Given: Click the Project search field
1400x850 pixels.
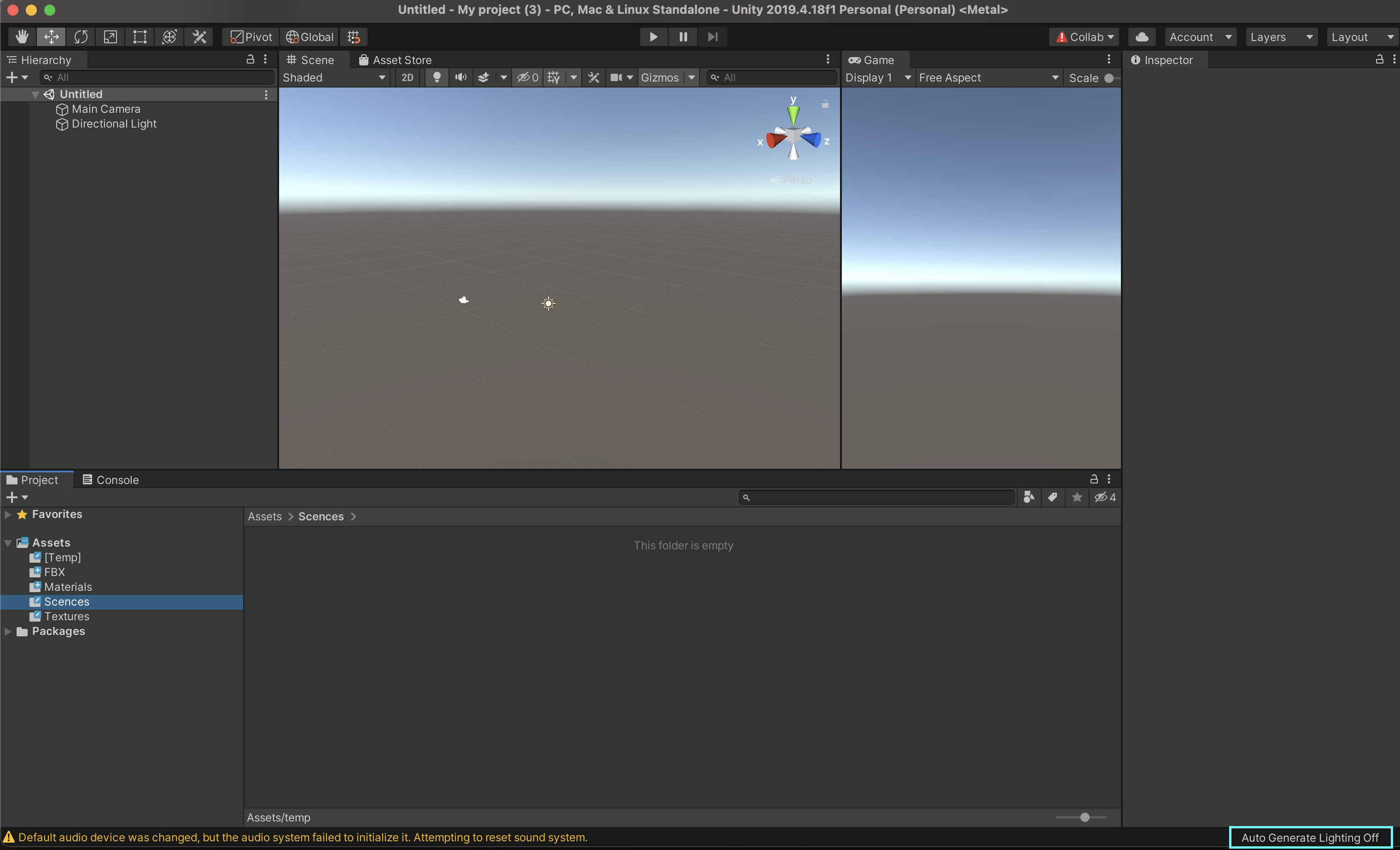Looking at the screenshot, I should [x=878, y=497].
